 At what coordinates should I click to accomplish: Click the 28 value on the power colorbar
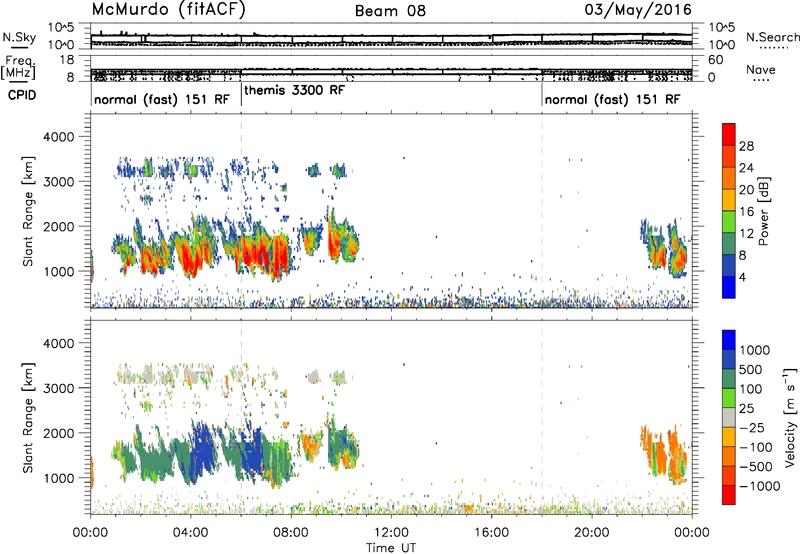coord(746,146)
